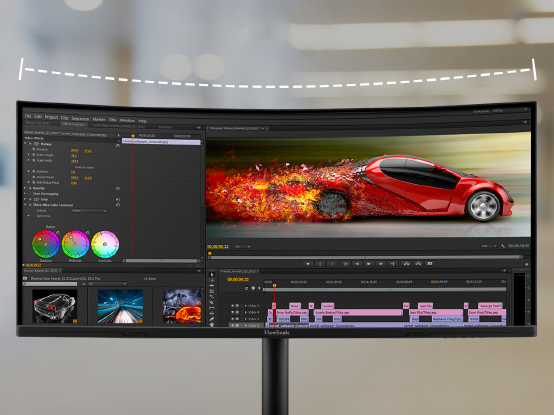Image resolution: width=554 pixels, height=415 pixels.
Task: Toggle Anchor Point stopwatch animation
Action: pos(34,177)
